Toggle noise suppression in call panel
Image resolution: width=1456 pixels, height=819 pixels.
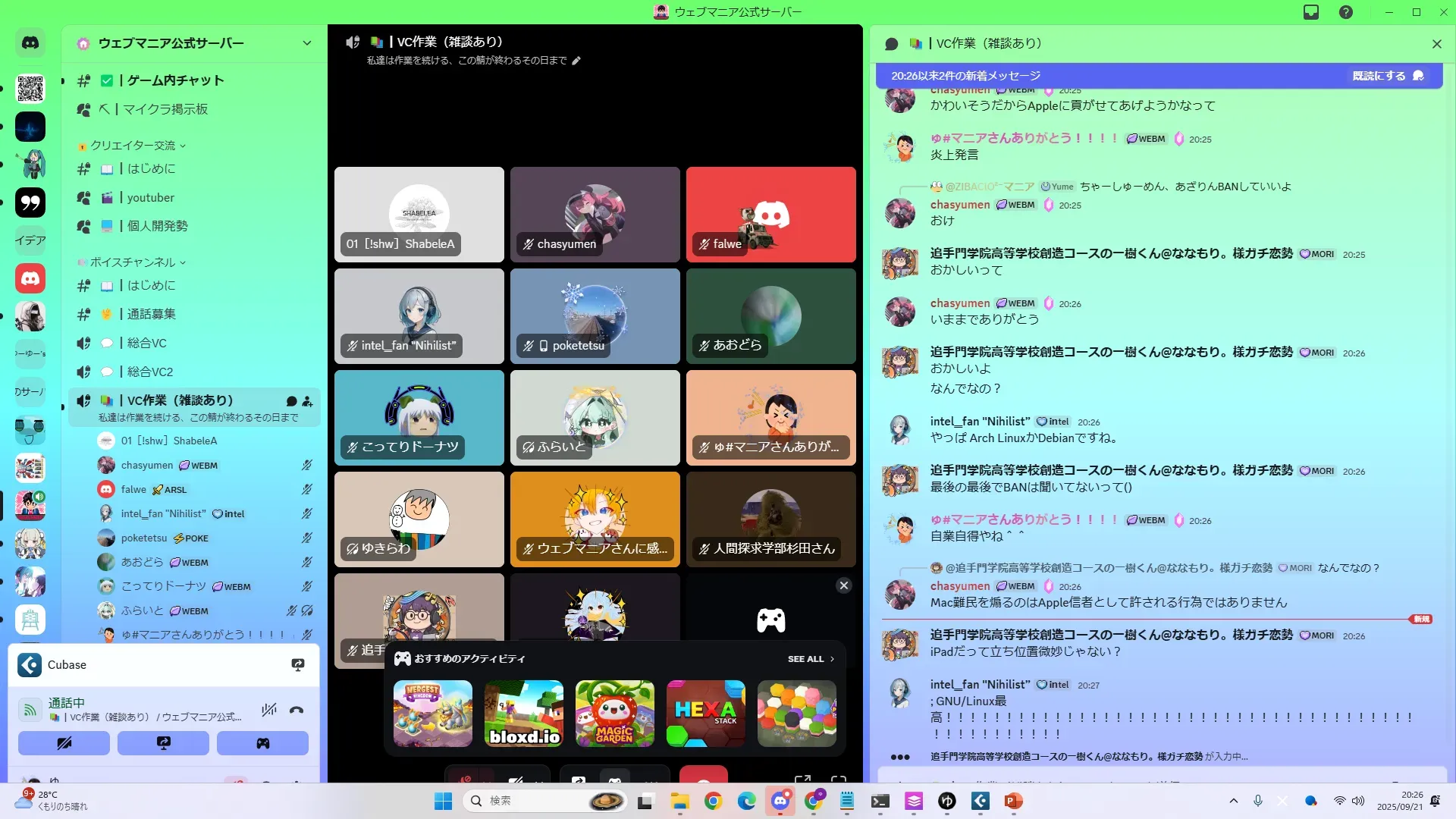point(269,710)
